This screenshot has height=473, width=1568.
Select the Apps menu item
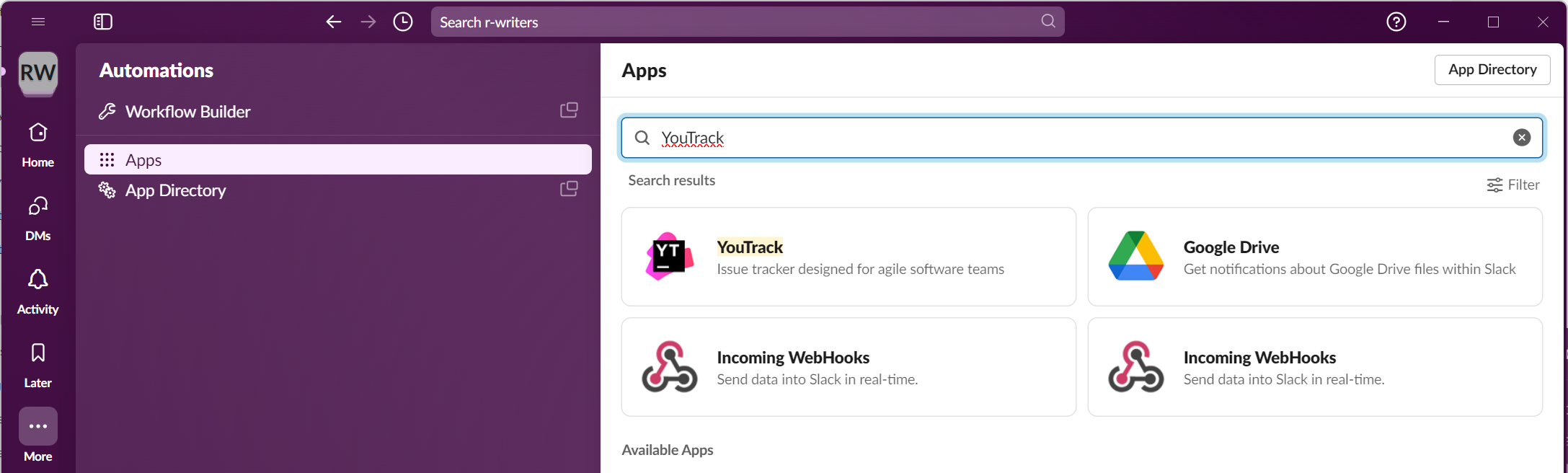pos(337,160)
